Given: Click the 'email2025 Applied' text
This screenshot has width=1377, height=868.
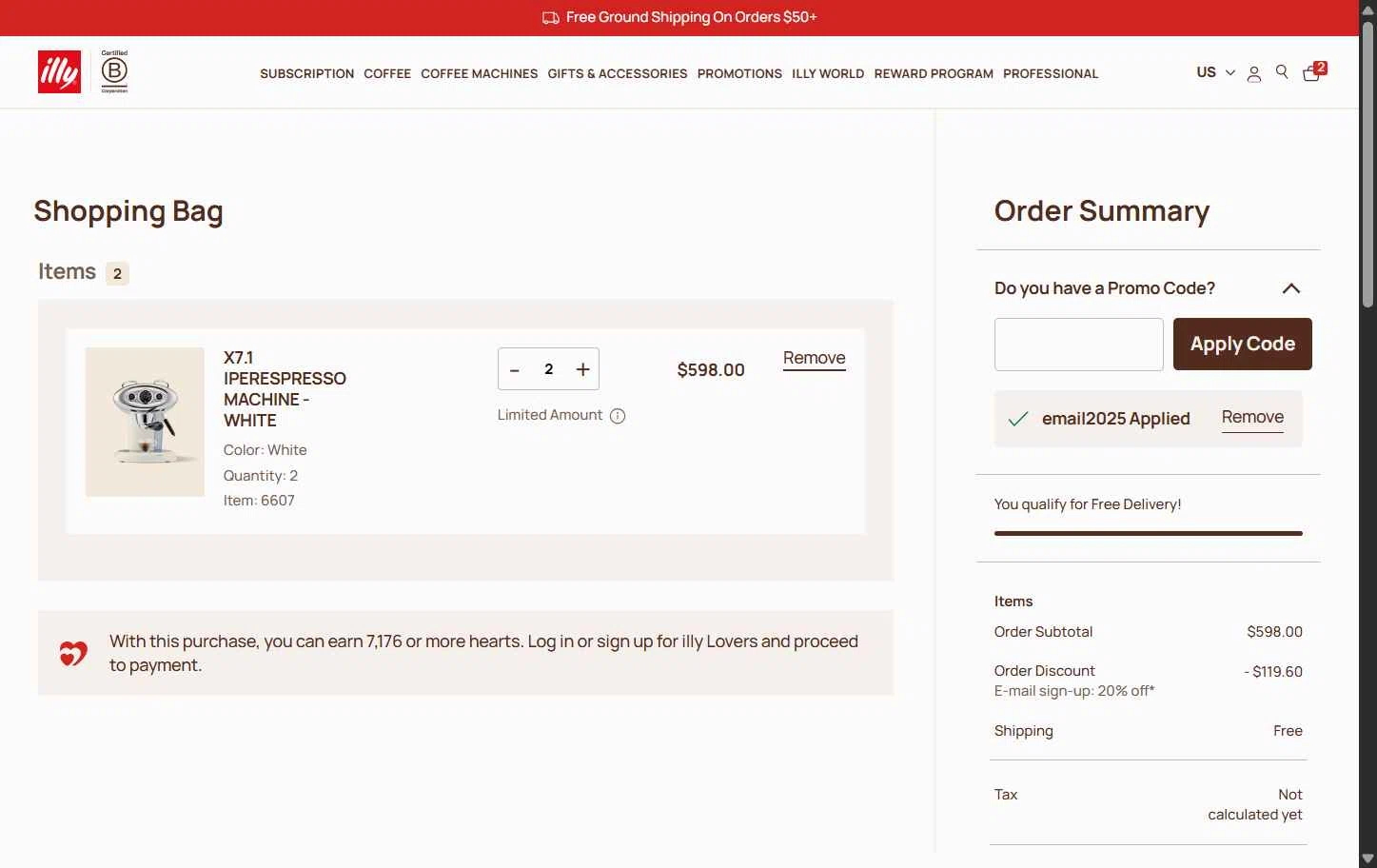Looking at the screenshot, I should click(1115, 419).
